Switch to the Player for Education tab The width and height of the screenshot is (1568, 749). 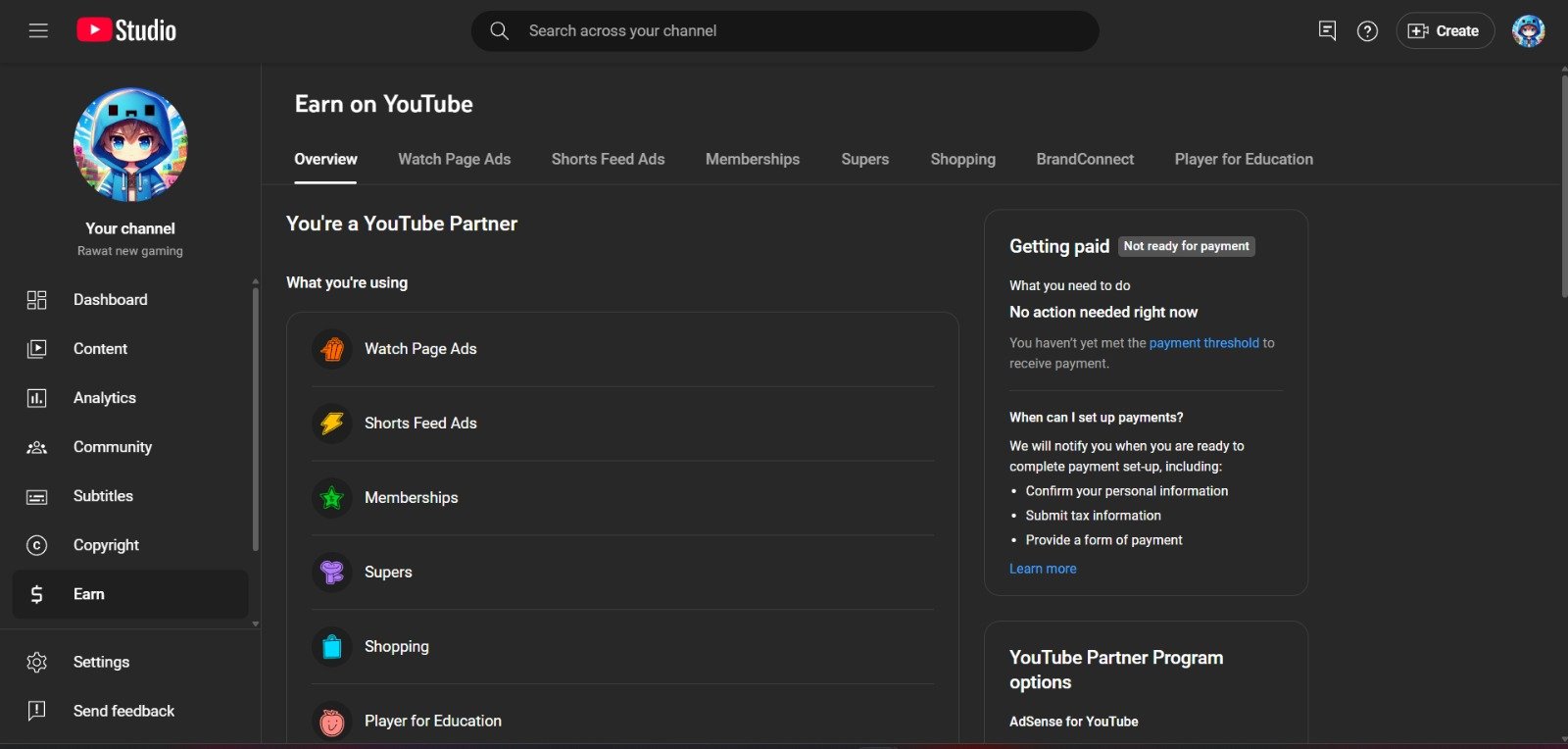(1244, 159)
